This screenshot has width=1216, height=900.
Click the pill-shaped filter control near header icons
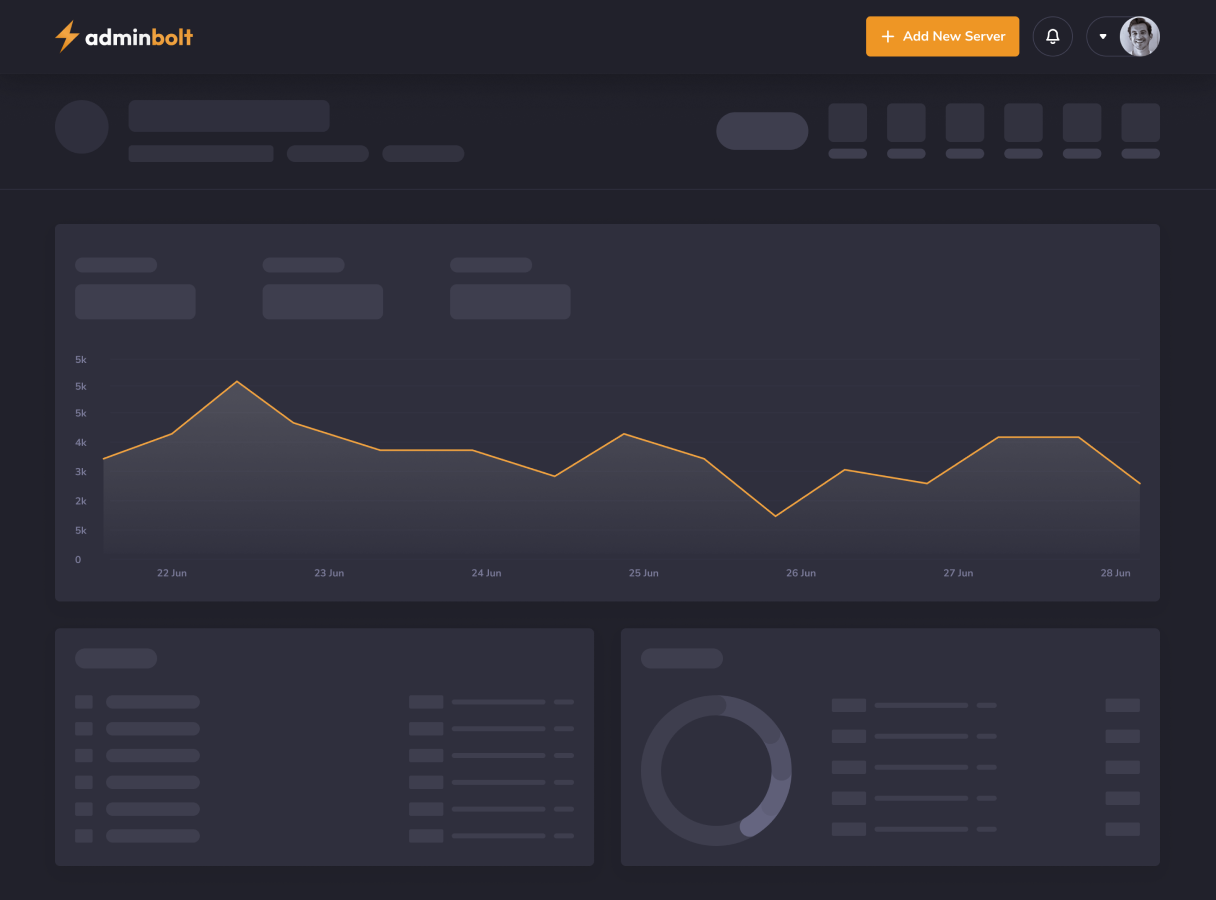click(x=762, y=130)
